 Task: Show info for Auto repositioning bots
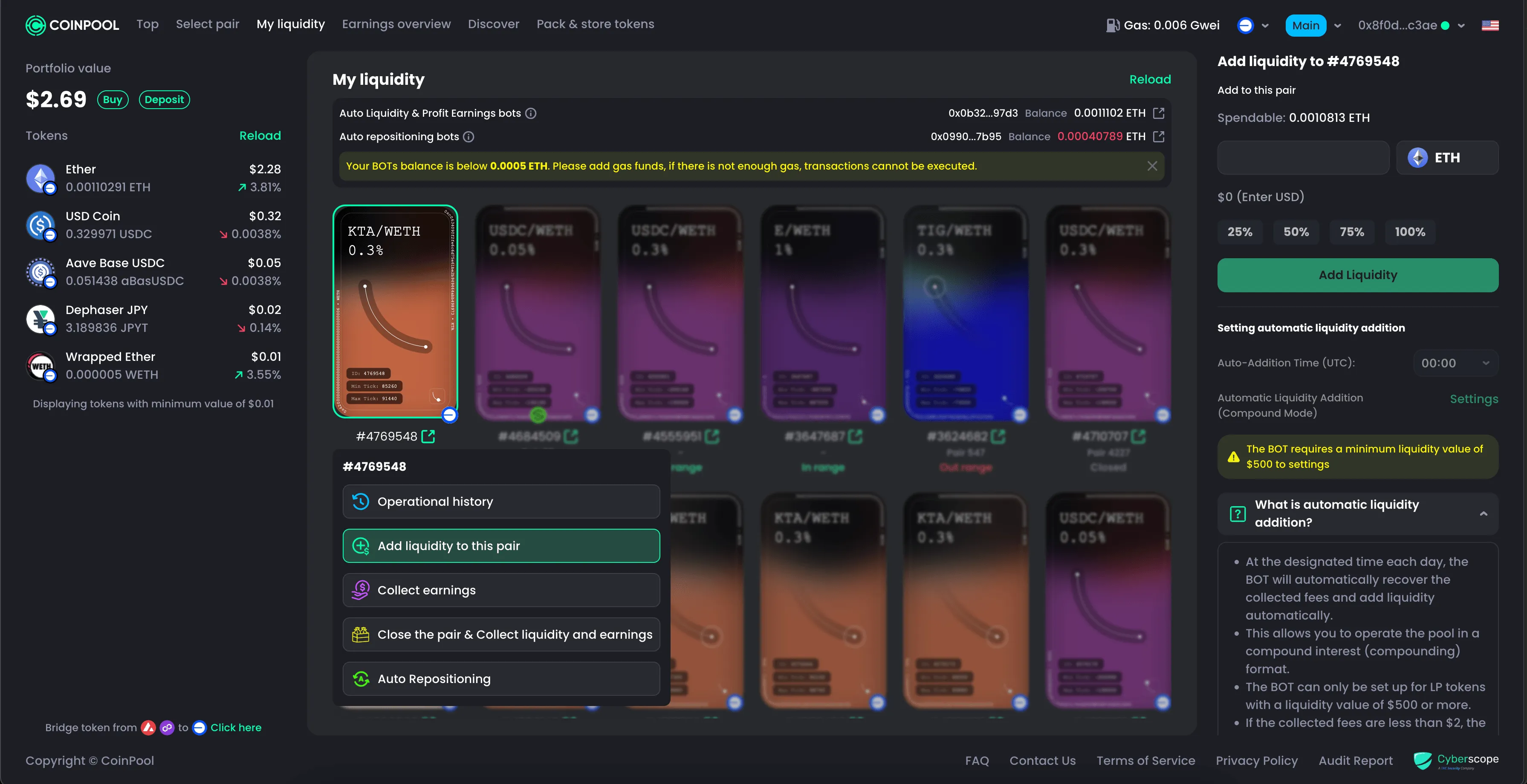point(469,137)
